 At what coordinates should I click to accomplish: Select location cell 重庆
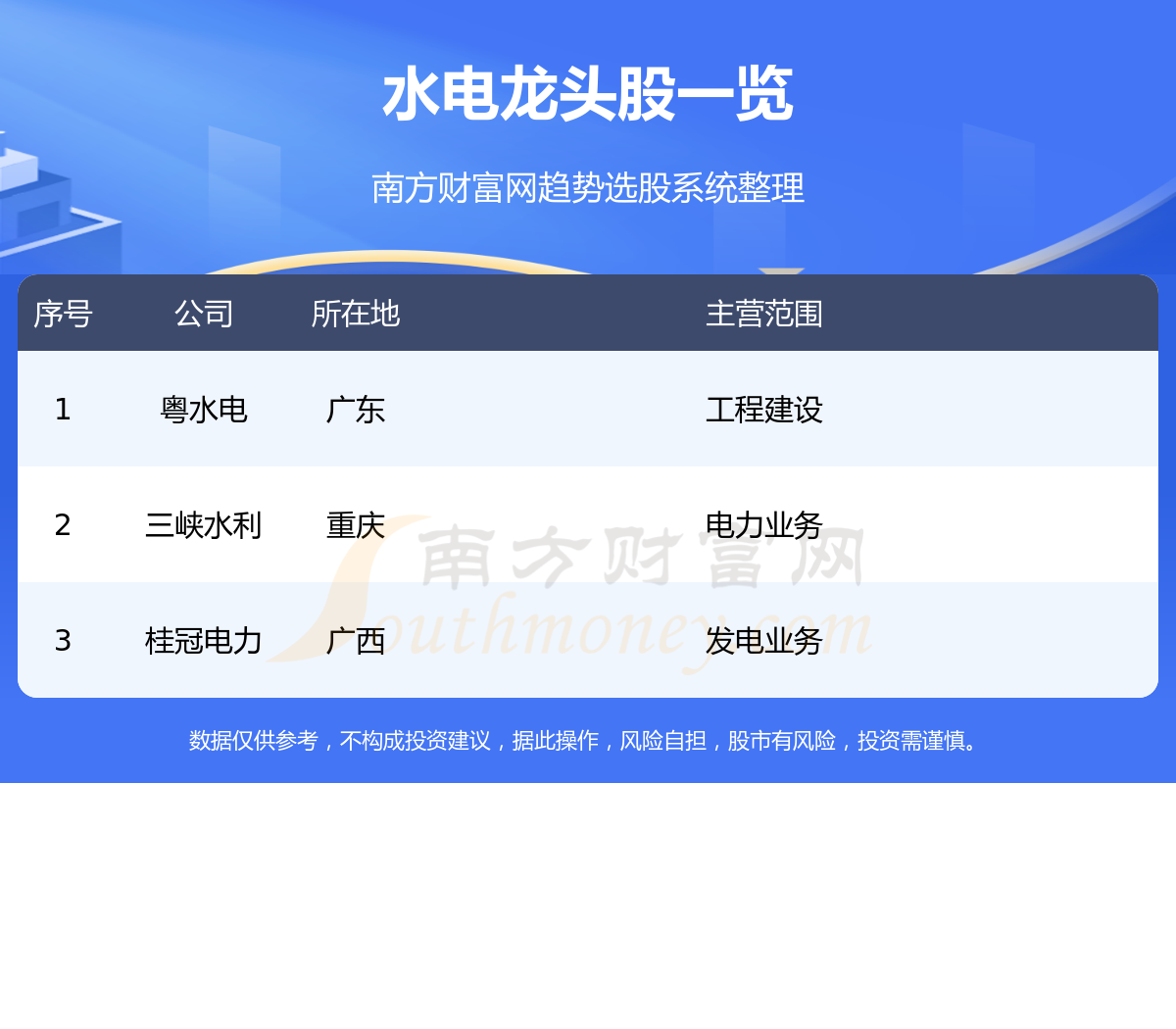[x=356, y=524]
